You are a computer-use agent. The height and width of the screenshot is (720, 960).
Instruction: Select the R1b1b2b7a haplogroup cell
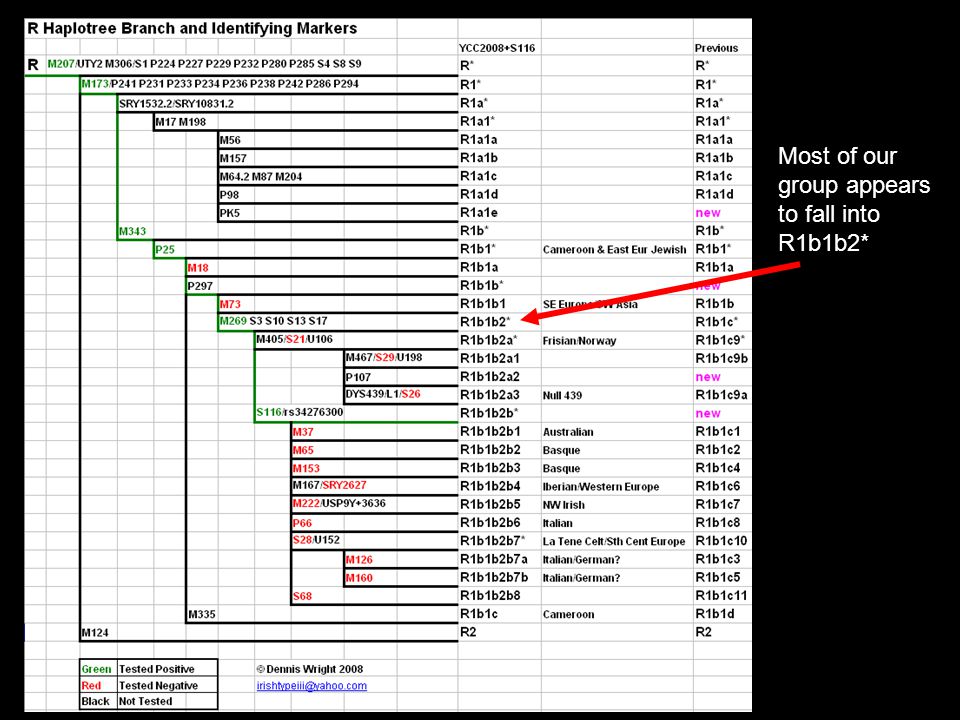(x=493, y=560)
